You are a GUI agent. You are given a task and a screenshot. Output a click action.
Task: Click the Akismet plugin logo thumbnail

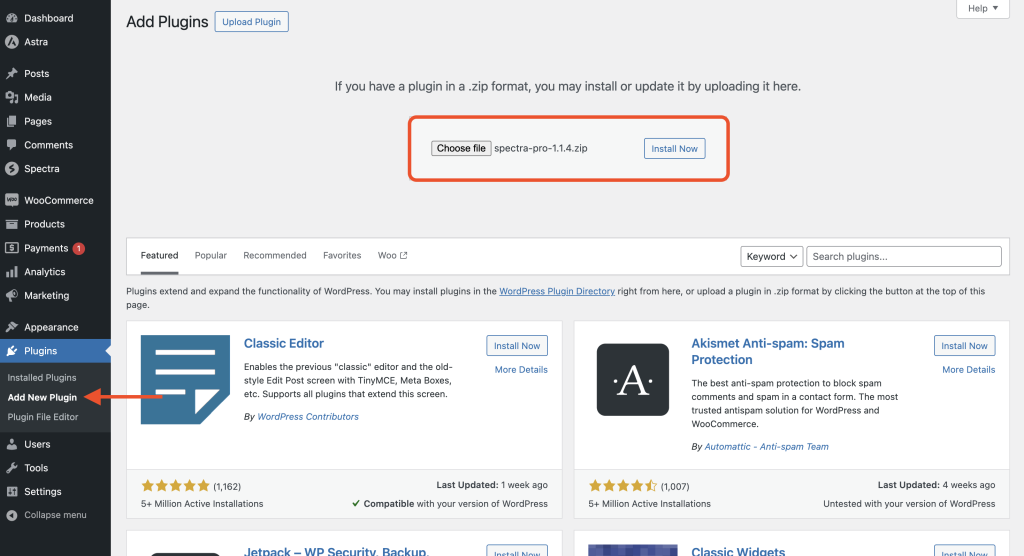coord(633,380)
